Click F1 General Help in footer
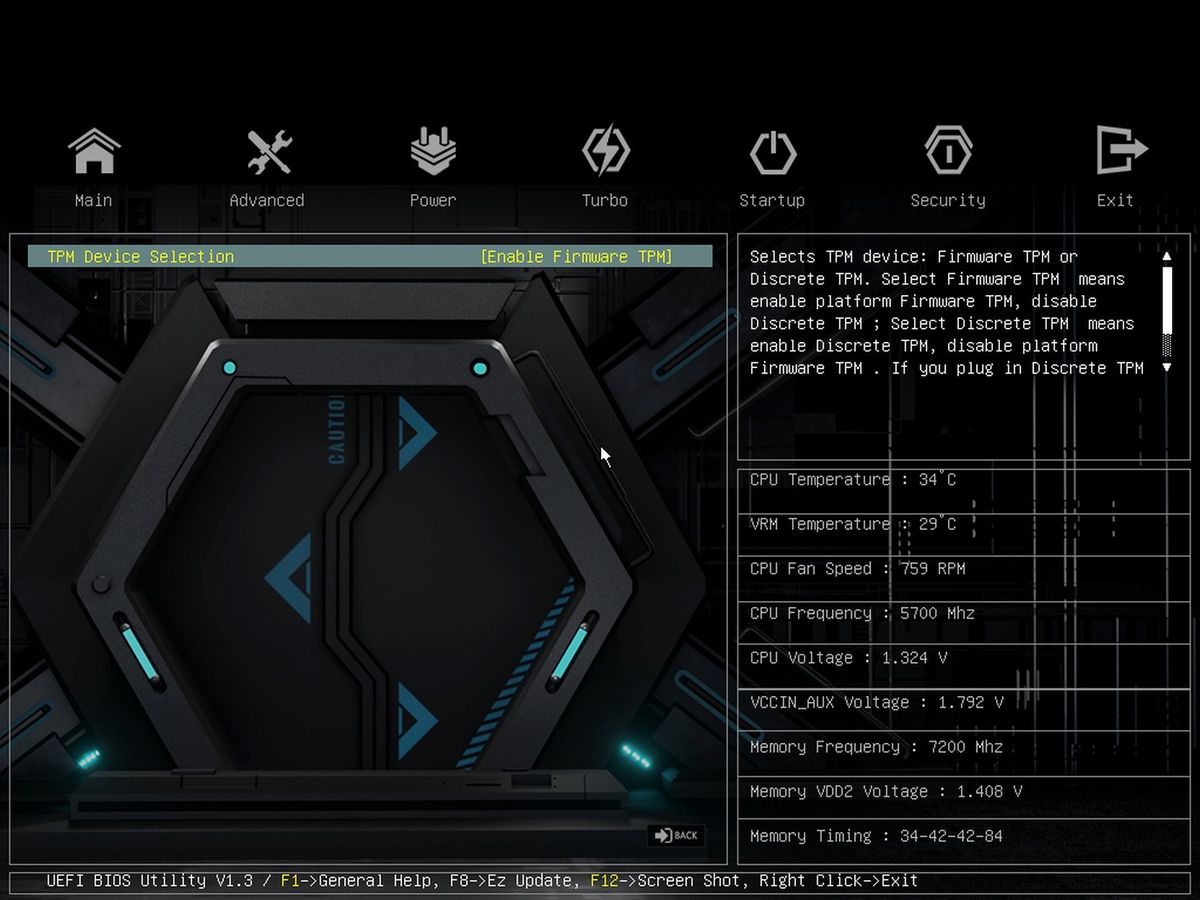 pos(358,881)
